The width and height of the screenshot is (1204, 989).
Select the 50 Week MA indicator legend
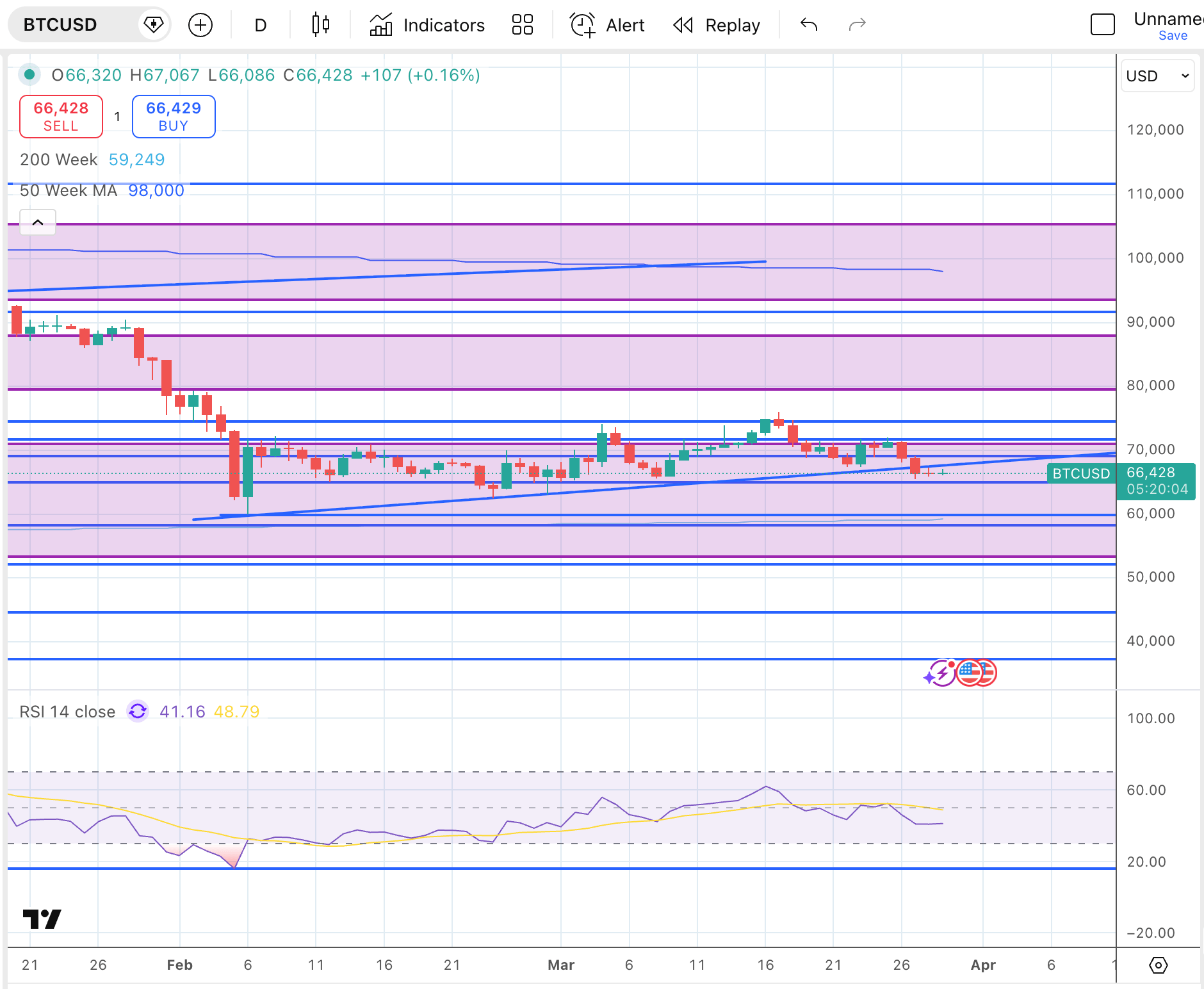pos(69,190)
